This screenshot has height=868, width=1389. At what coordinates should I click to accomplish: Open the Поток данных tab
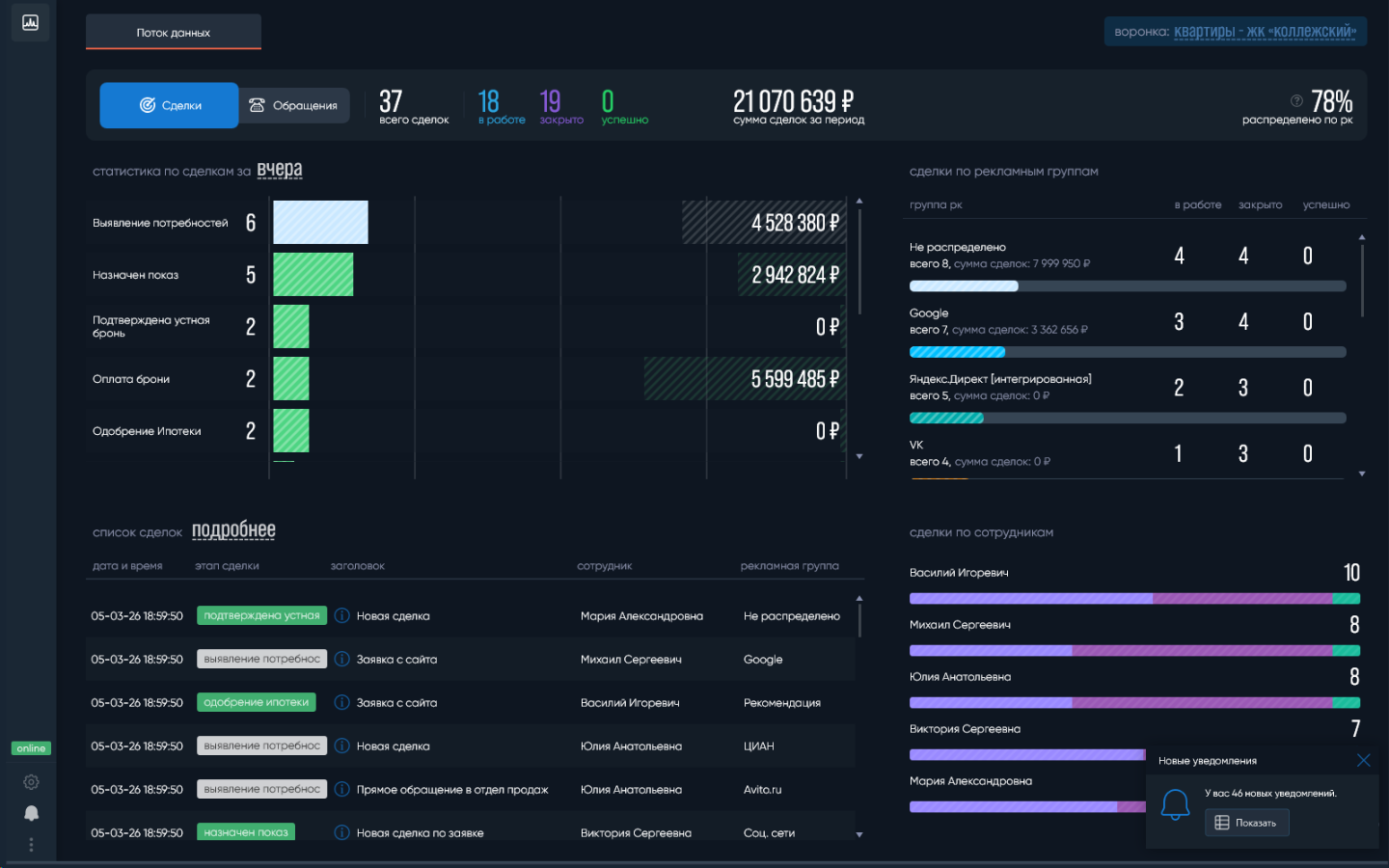tap(174, 32)
